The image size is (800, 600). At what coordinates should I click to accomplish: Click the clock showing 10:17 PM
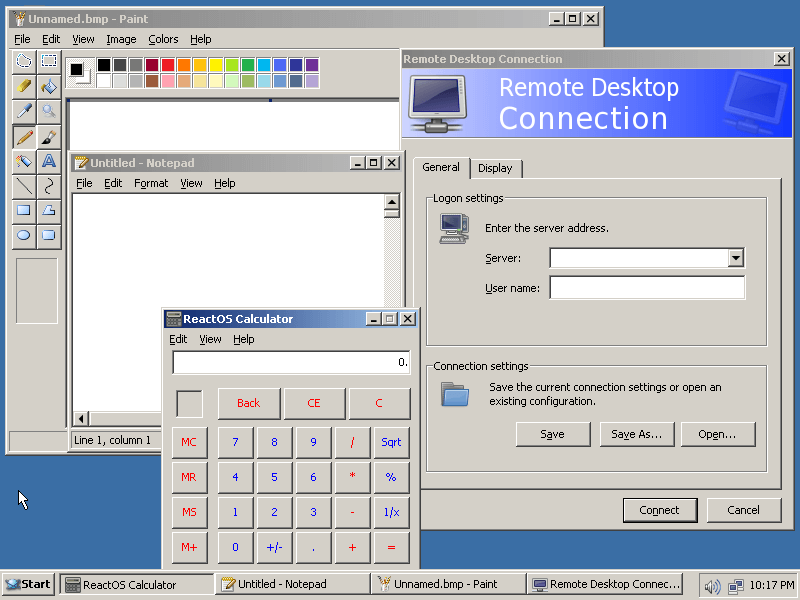click(772, 585)
